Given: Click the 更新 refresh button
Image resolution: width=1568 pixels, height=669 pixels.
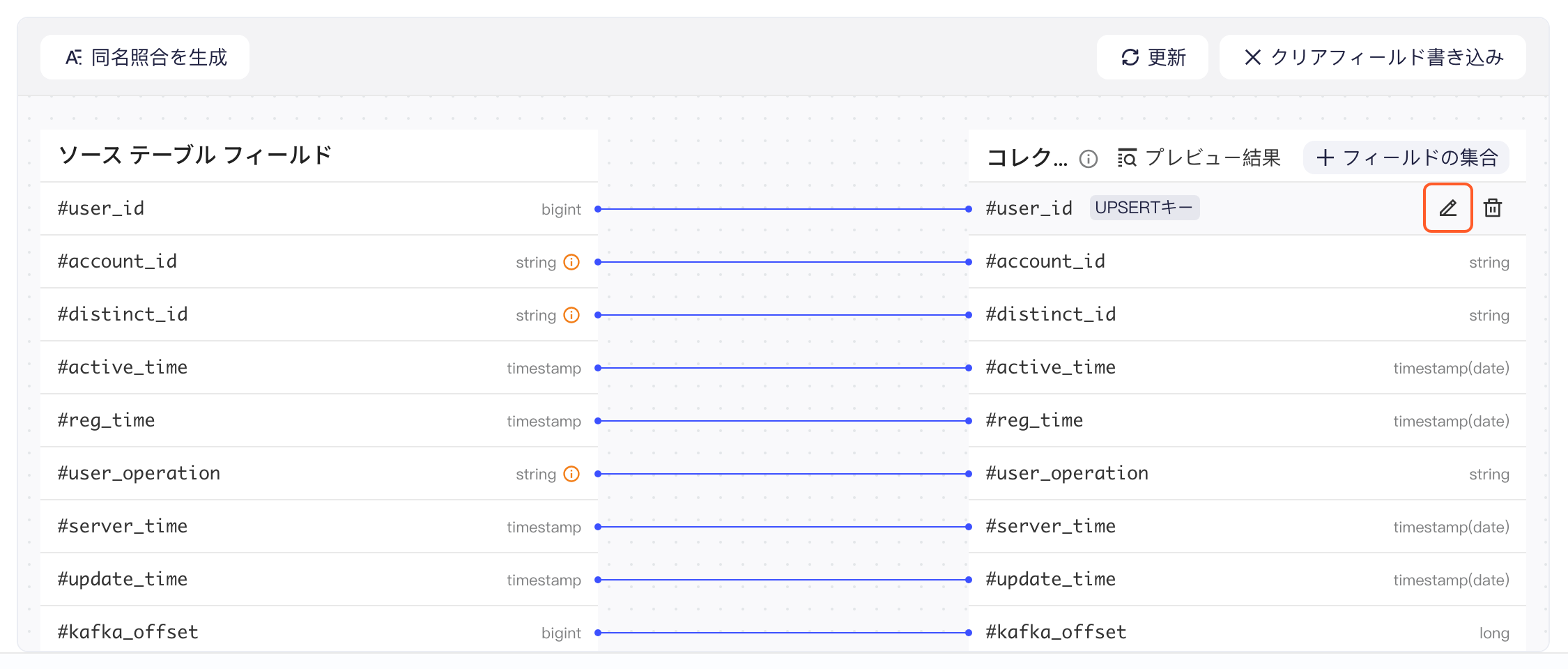Looking at the screenshot, I should 1153,57.
